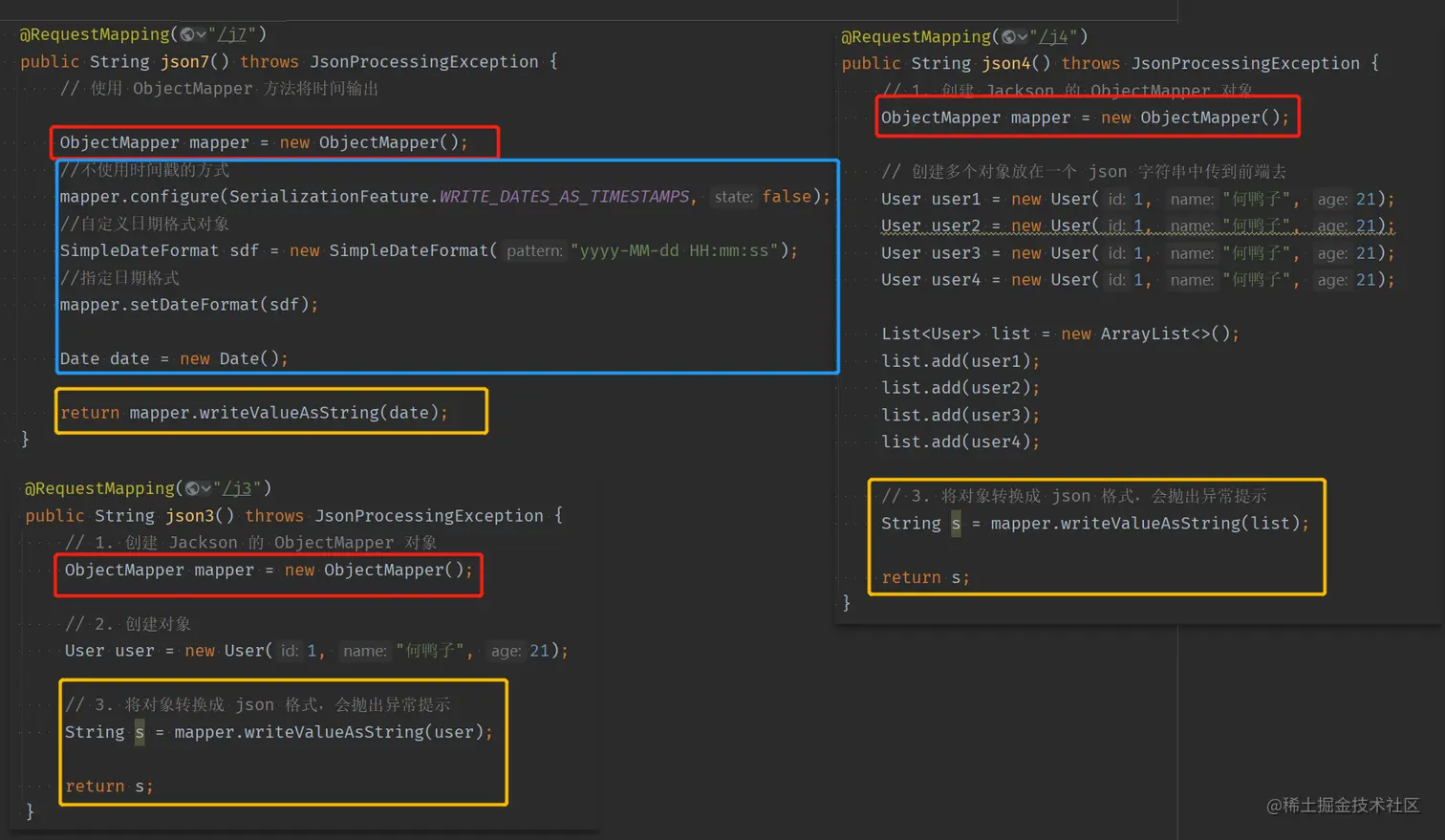Click the ObjectMapper mapper line inside json4
This screenshot has width=1445, height=840.
pos(1085,118)
